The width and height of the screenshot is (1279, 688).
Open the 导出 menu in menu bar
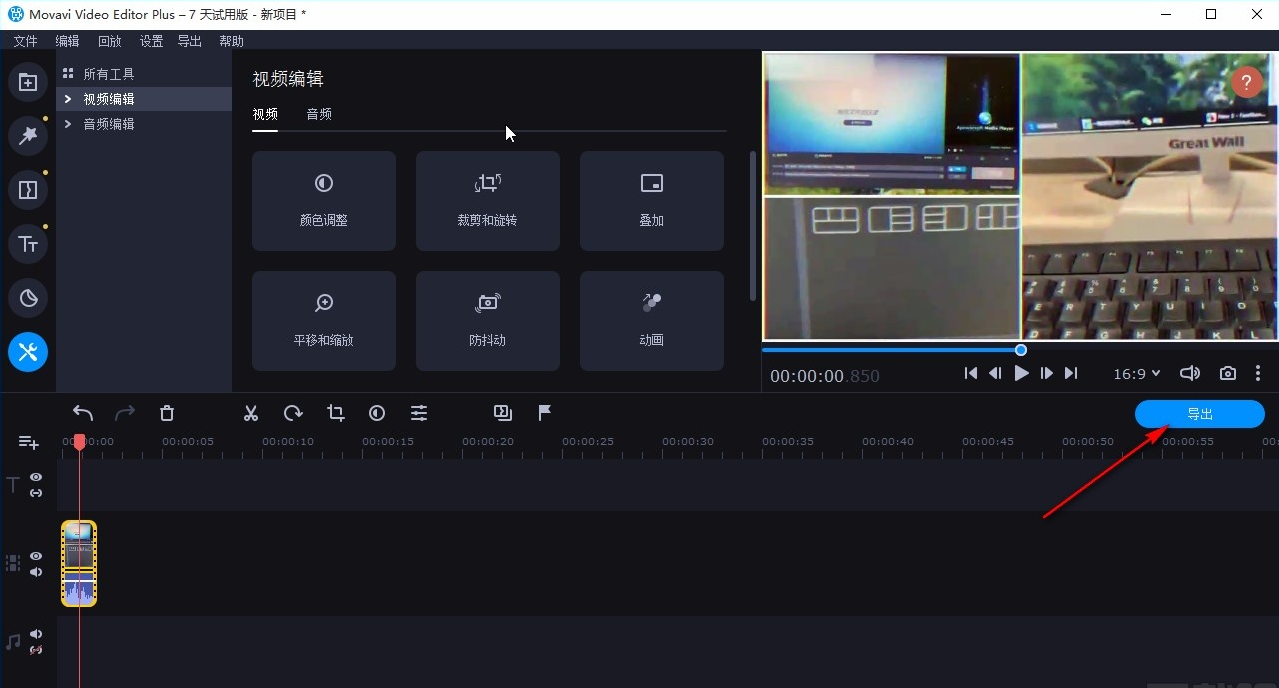pos(189,41)
